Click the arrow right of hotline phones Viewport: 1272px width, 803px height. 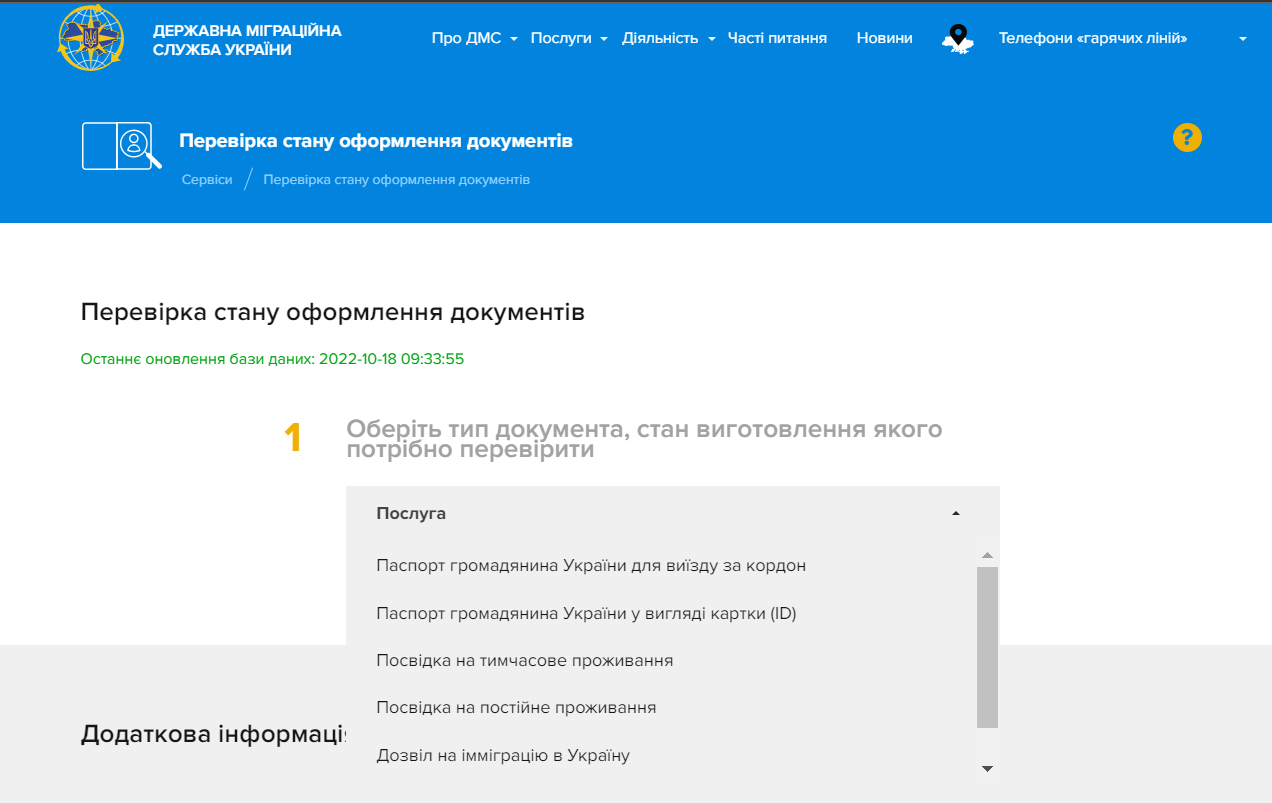1242,39
